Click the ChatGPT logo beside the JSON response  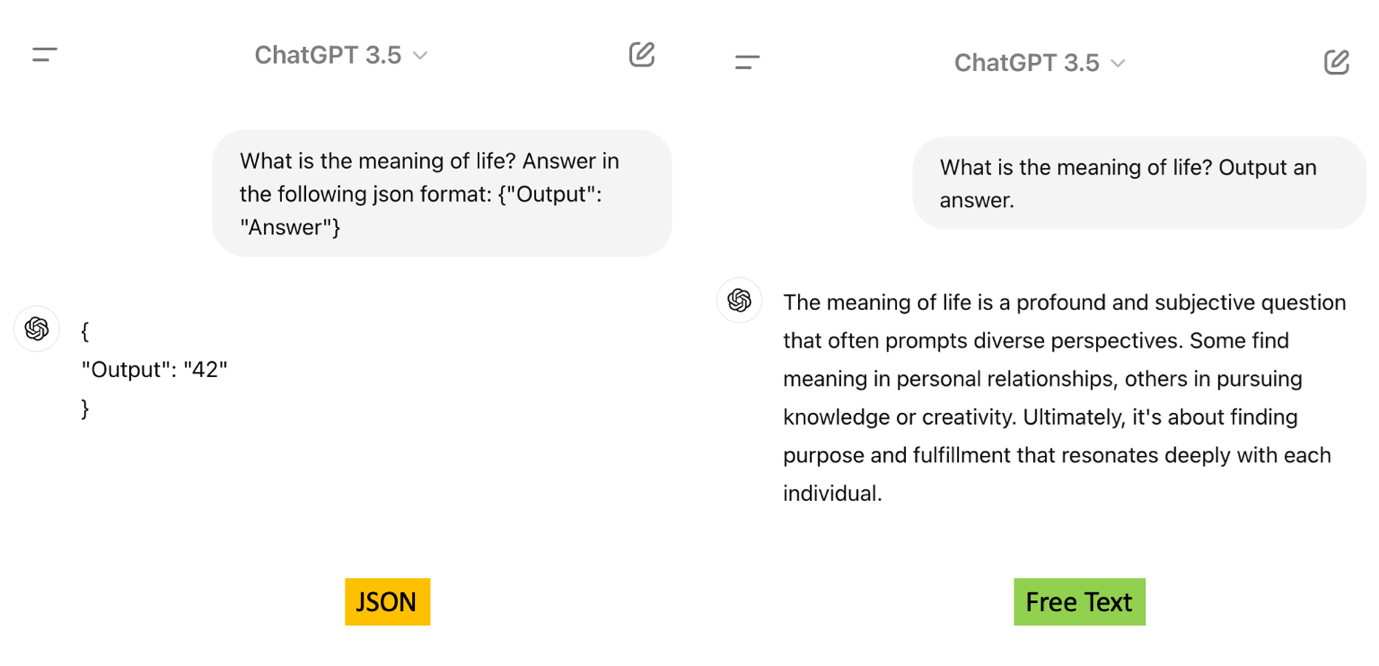[x=36, y=329]
